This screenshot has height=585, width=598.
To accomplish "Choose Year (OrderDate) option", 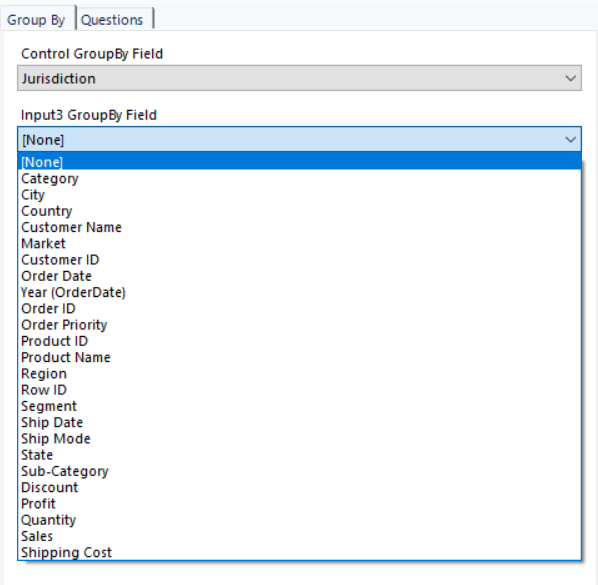I will tap(299, 292).
